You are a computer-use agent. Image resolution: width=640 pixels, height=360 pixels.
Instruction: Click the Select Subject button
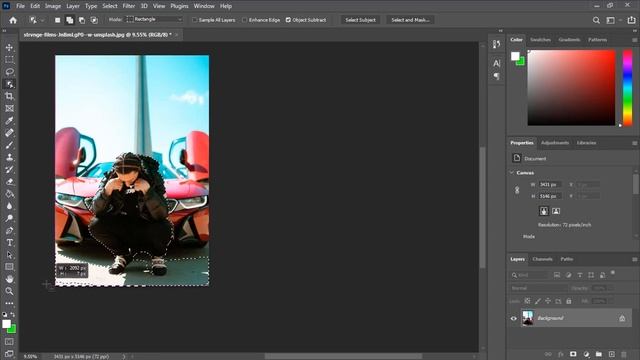tap(360, 20)
